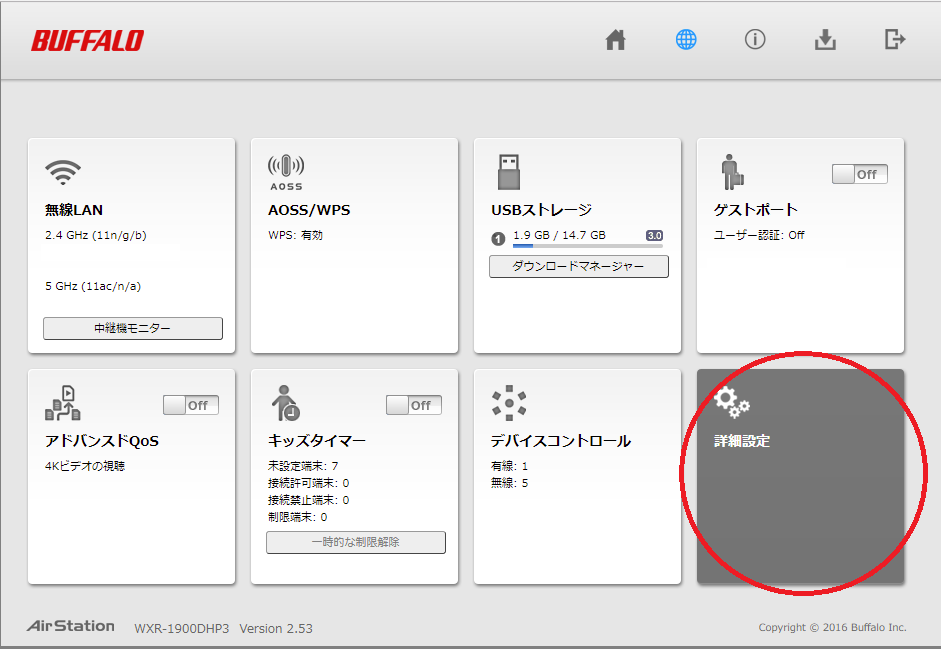Click 4Kビデオの視聴 QoS mode text
941x649 pixels.
point(85,466)
